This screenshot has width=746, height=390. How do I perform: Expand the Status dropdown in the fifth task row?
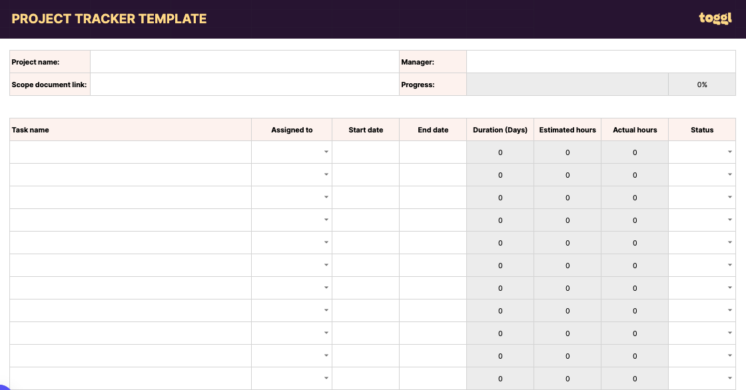click(730, 243)
